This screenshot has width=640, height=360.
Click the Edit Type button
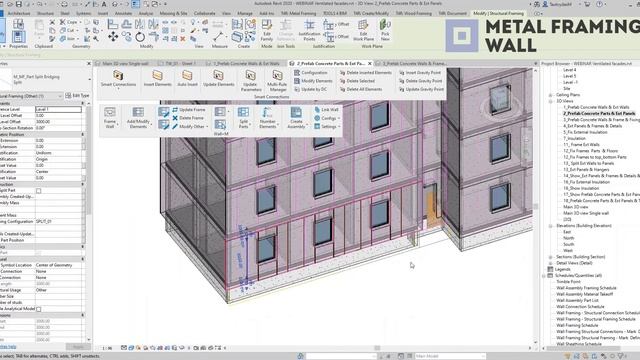78,96
